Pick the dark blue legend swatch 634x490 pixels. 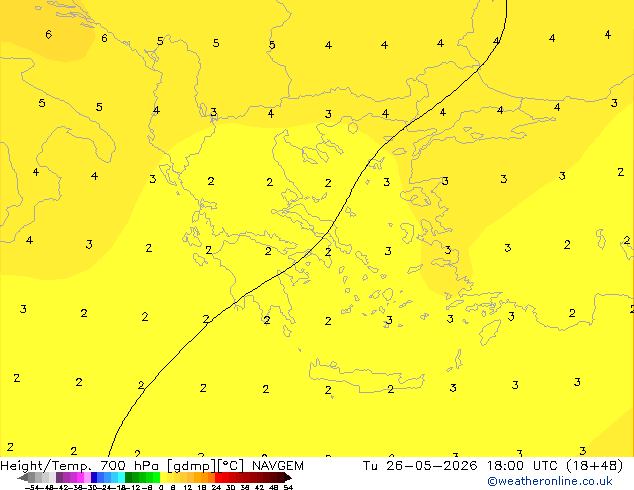click(94, 477)
